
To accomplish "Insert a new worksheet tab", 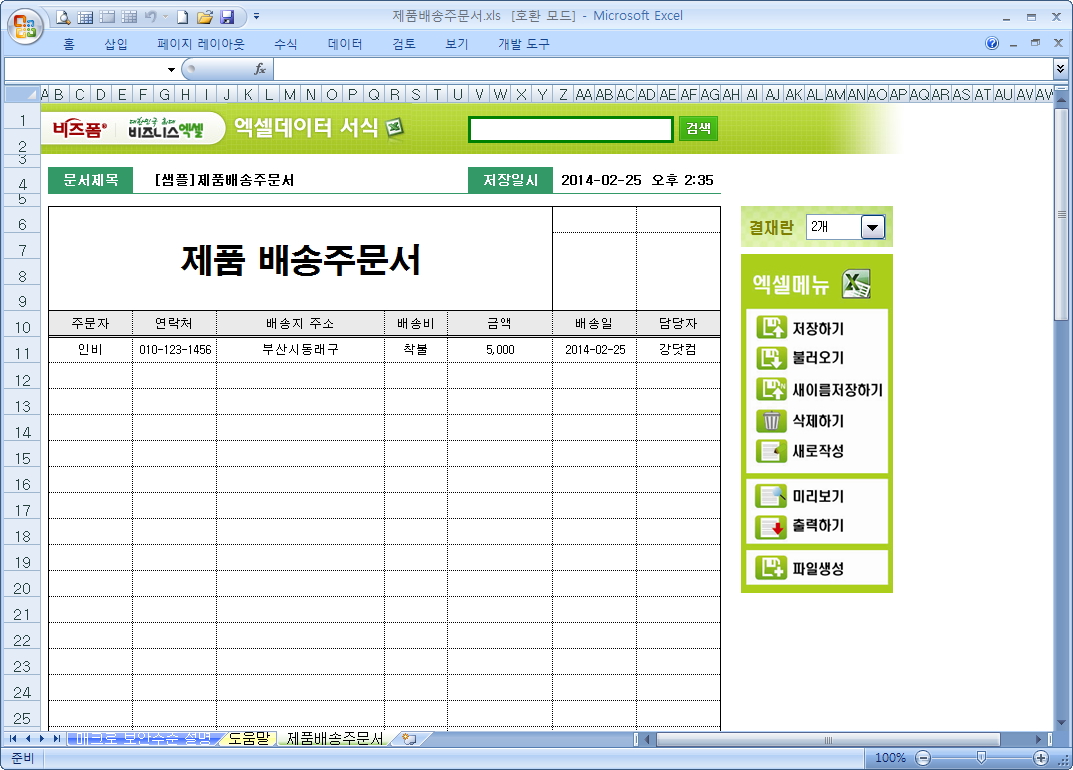I will pyautogui.click(x=408, y=739).
